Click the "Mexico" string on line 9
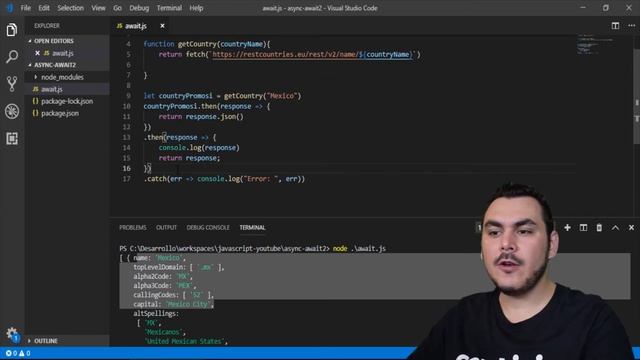Viewport: 640px width, 360px height. [x=282, y=96]
